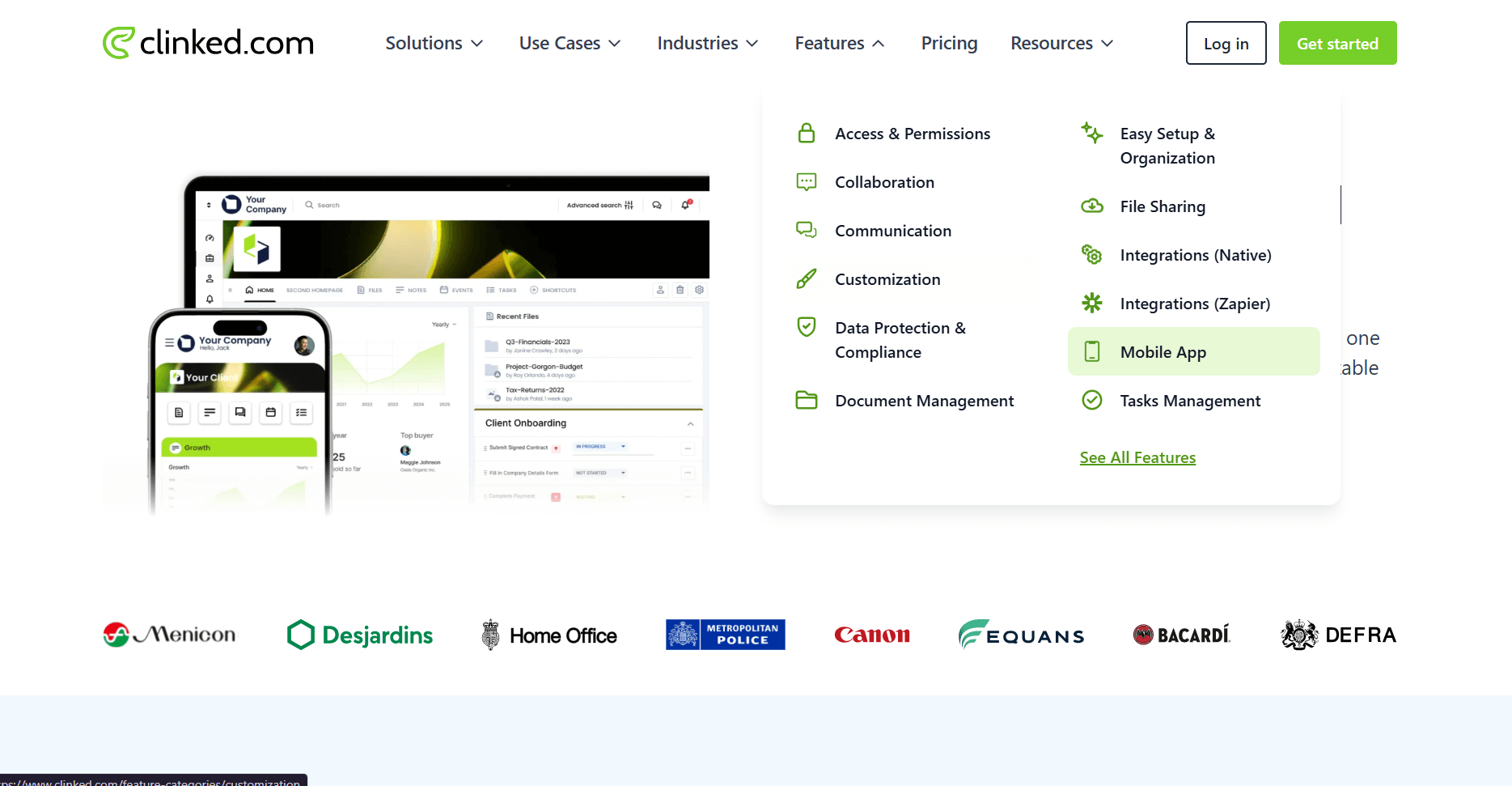Click the See All Features link
This screenshot has height=786, width=1512.
tap(1137, 457)
